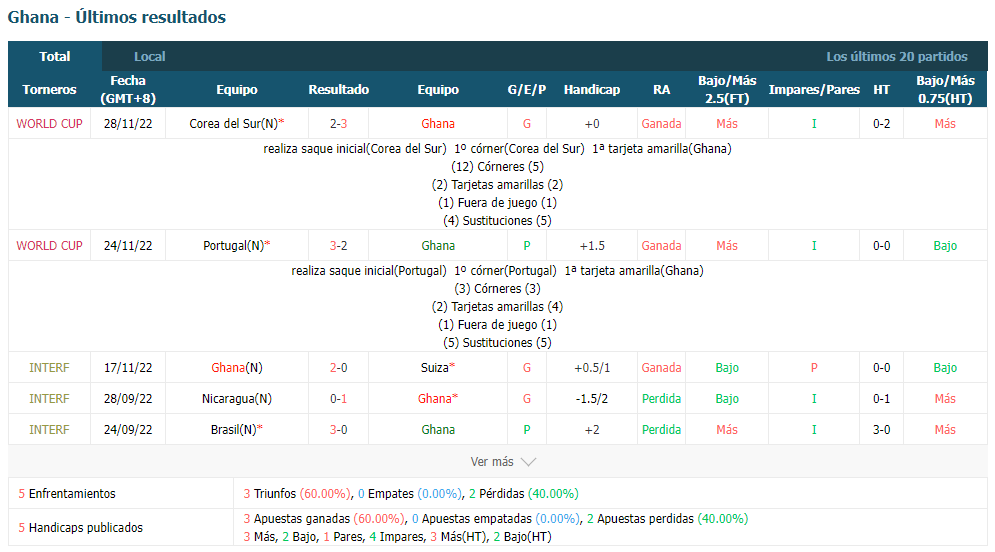Image resolution: width=995 pixels, height=552 pixels.
Task: Click handicap value +0
Action: click(x=592, y=124)
